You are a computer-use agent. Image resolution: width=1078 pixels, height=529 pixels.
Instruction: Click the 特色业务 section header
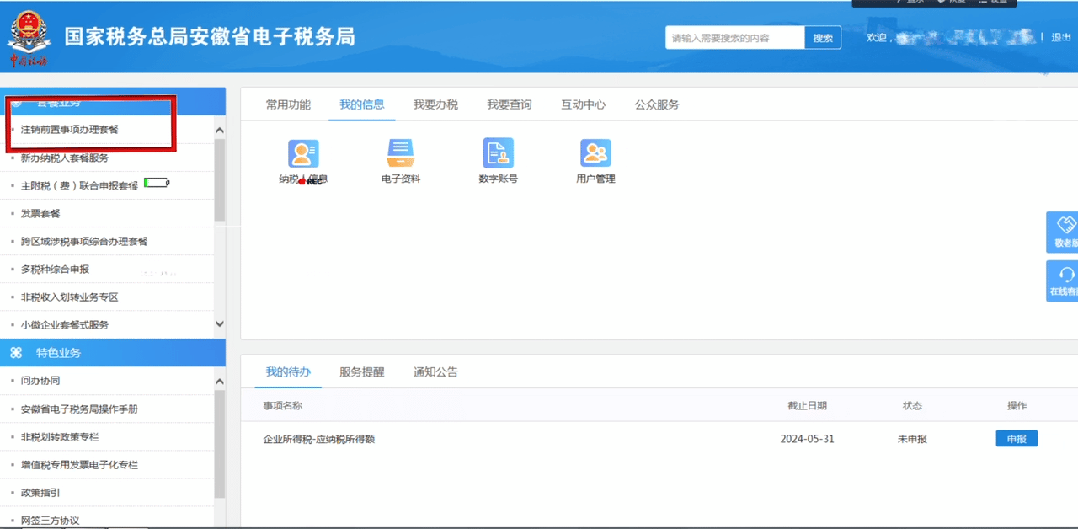tap(113, 353)
